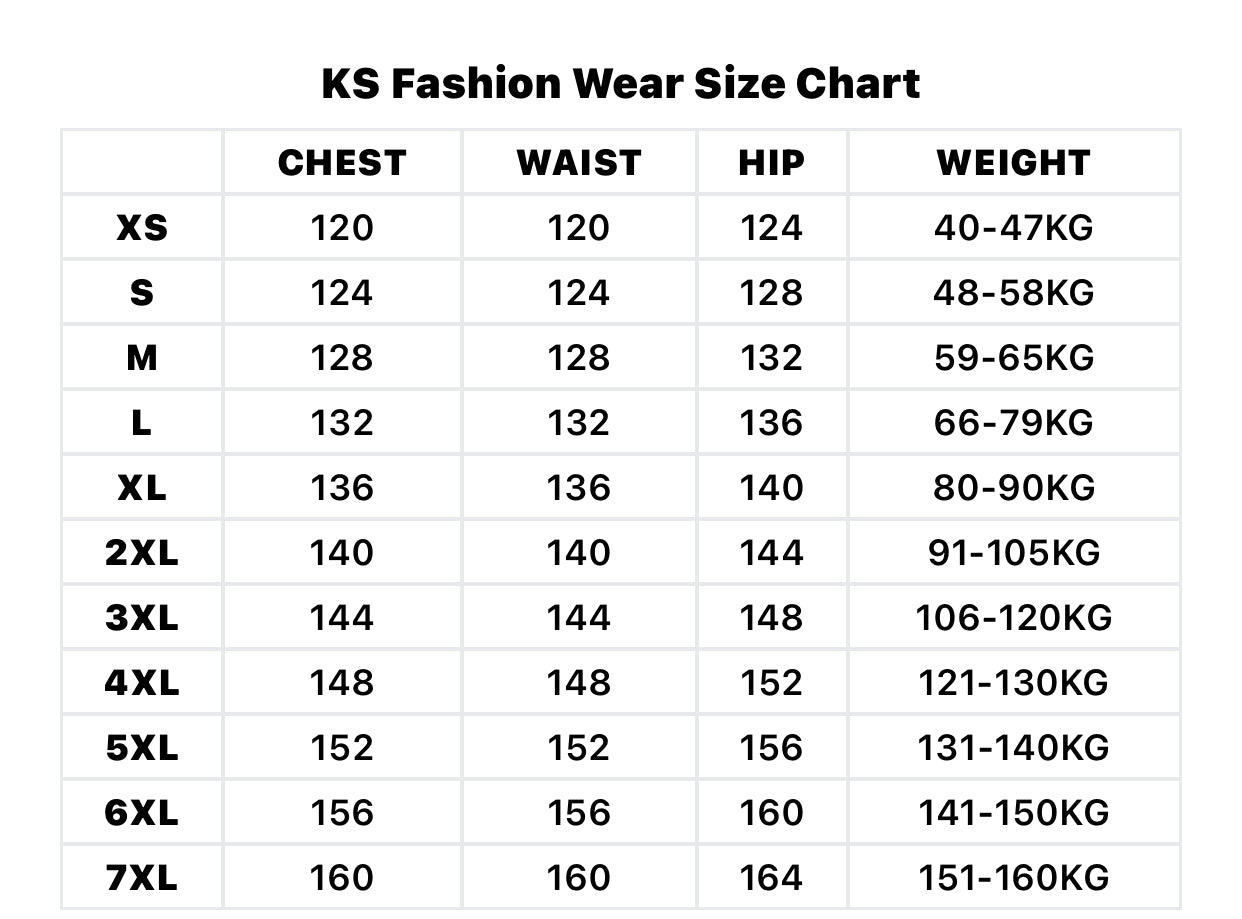Click the WEIGHT column header

[x=1013, y=163]
